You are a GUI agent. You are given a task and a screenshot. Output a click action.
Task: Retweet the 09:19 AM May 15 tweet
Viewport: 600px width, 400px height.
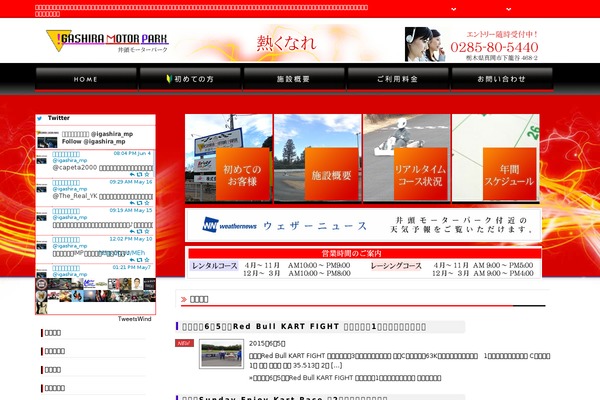(139, 232)
